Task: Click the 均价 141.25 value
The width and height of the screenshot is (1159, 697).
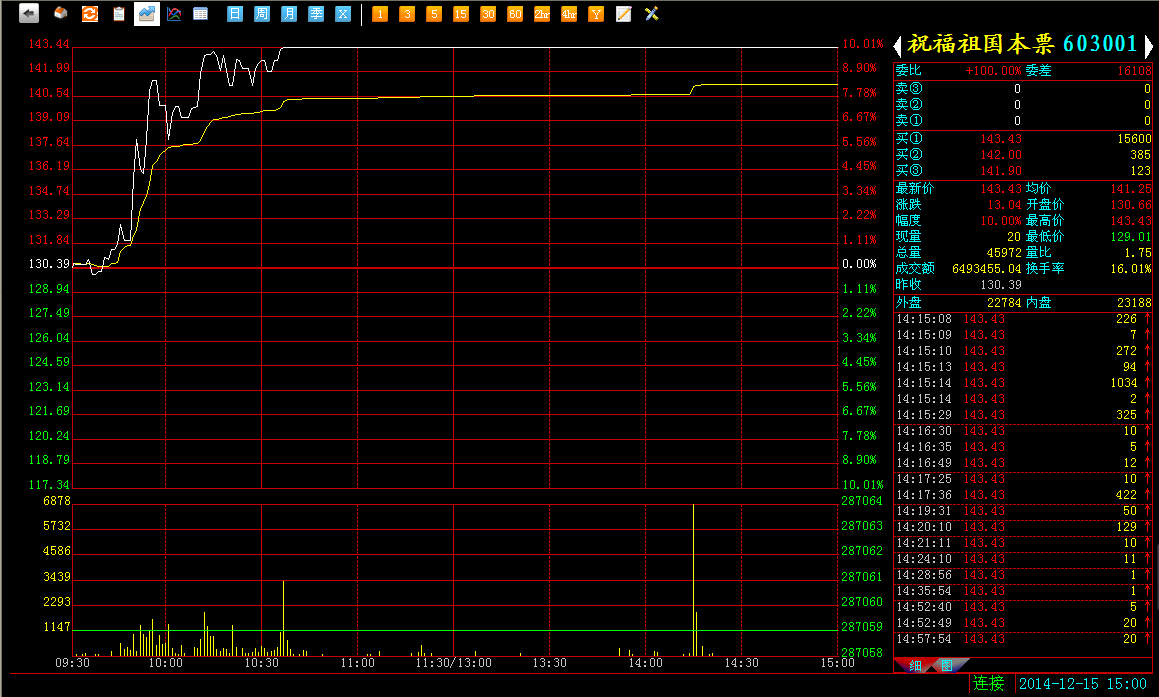Action: pyautogui.click(x=1131, y=189)
